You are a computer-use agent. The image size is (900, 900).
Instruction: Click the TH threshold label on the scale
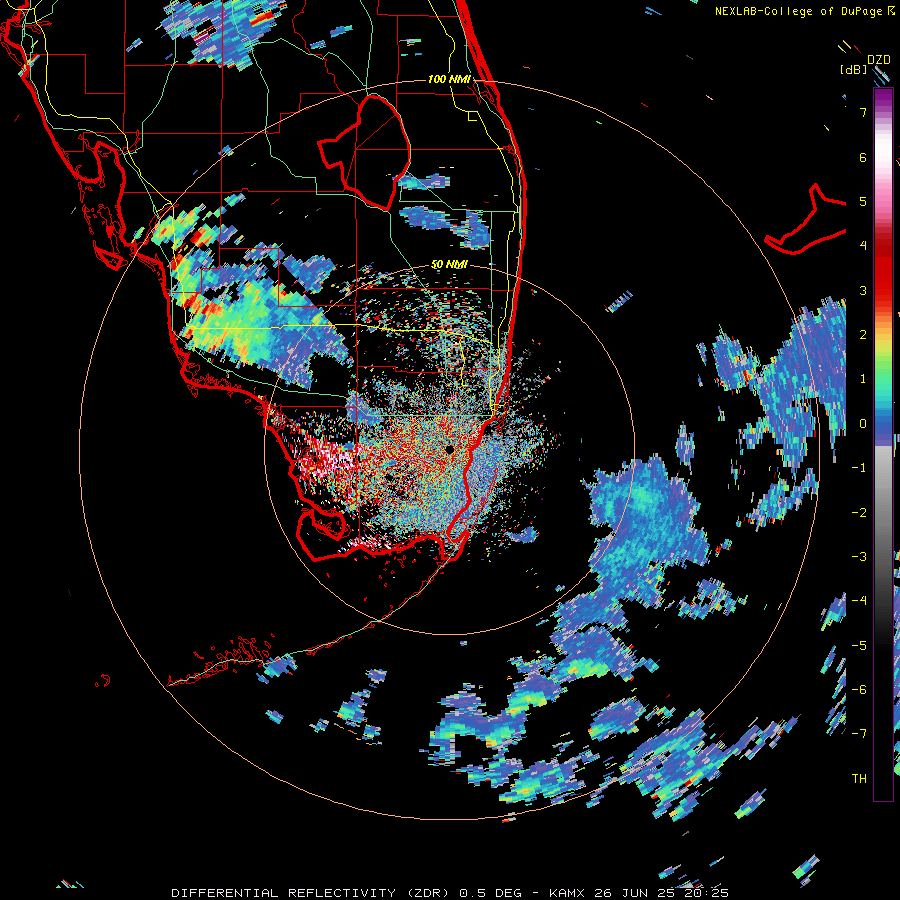[x=859, y=779]
